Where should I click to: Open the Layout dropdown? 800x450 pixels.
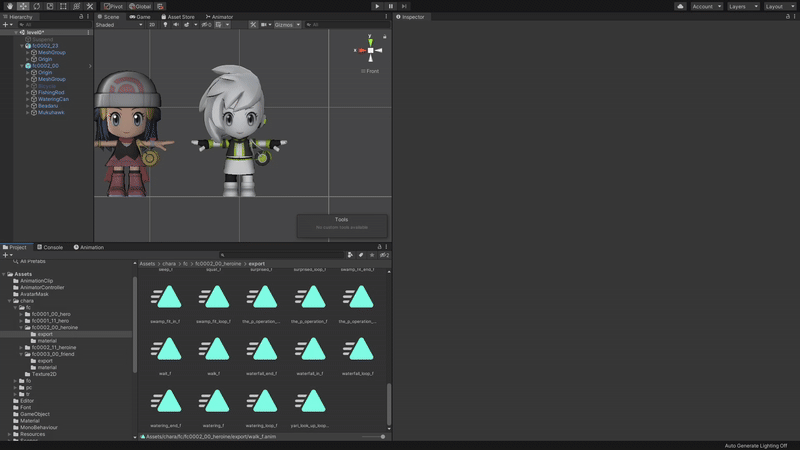[x=780, y=6]
